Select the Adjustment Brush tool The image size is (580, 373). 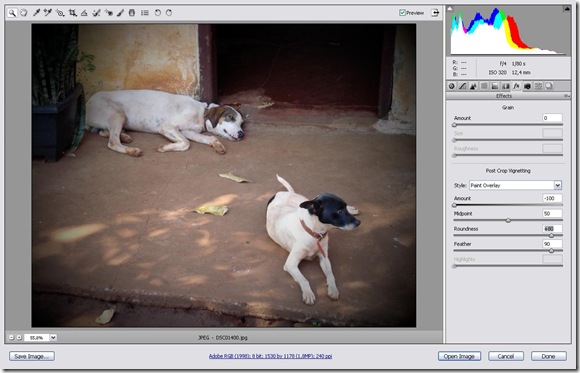tap(120, 13)
